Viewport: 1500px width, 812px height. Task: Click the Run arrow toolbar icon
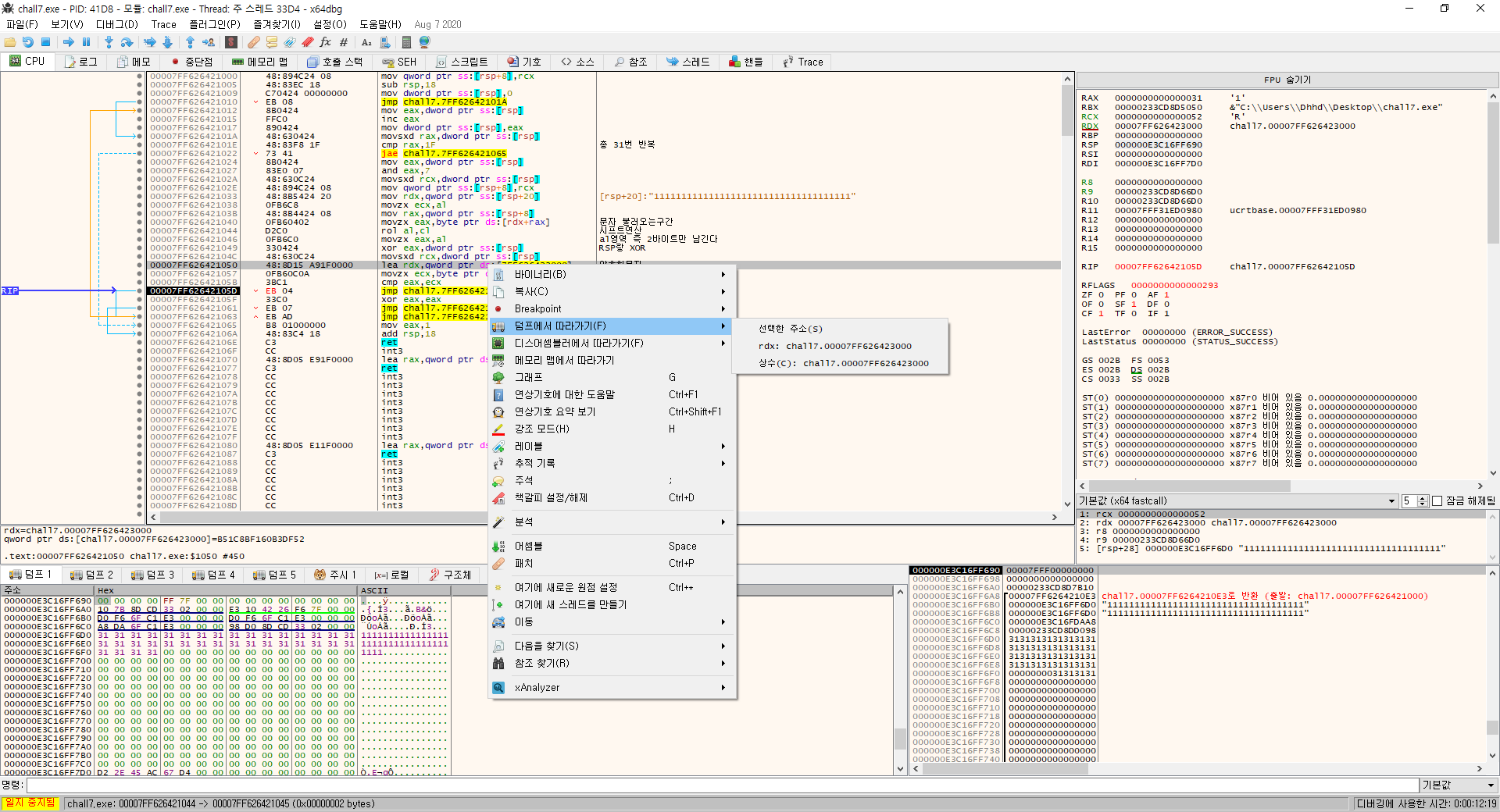(x=69, y=42)
